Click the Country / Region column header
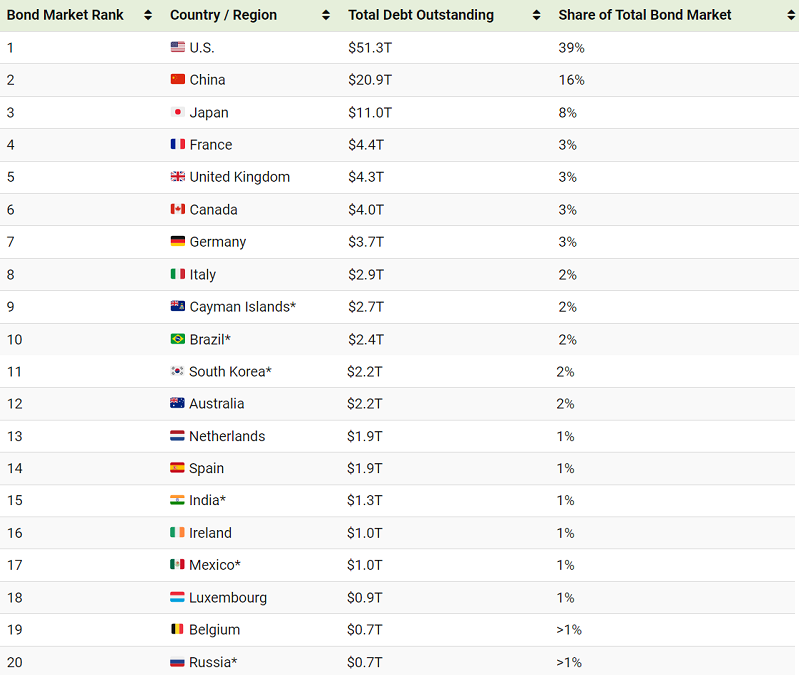 coord(223,15)
